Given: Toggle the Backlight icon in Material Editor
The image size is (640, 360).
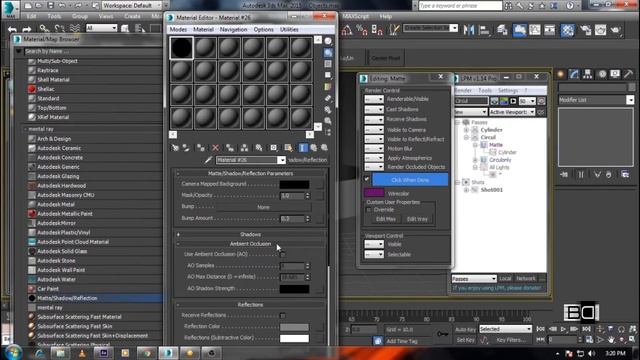Looking at the screenshot, I should pos(328,53).
